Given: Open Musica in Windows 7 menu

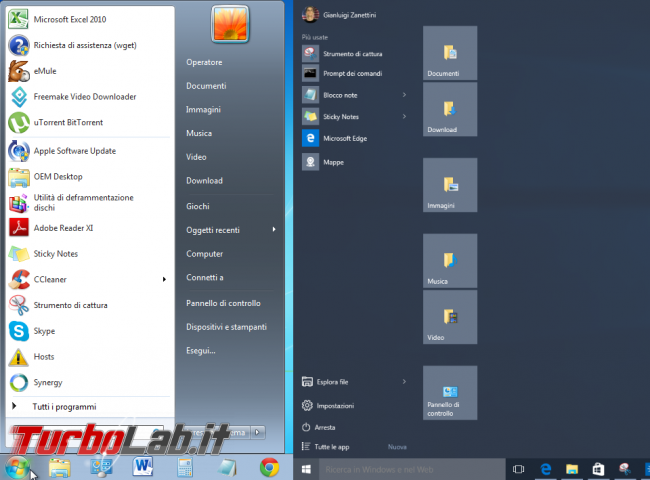Looking at the screenshot, I should coord(199,133).
